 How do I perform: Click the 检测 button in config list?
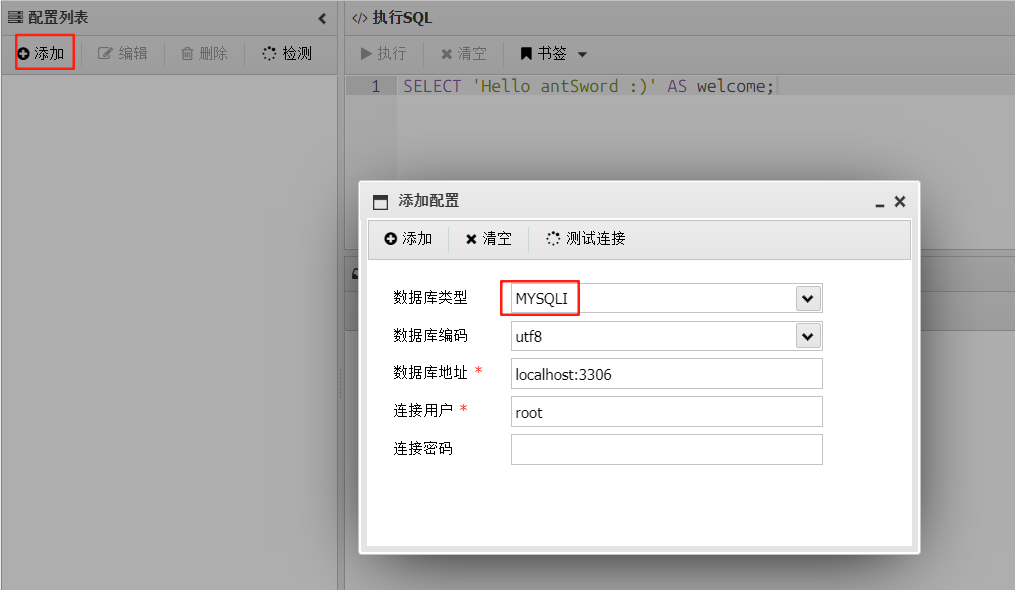(287, 53)
